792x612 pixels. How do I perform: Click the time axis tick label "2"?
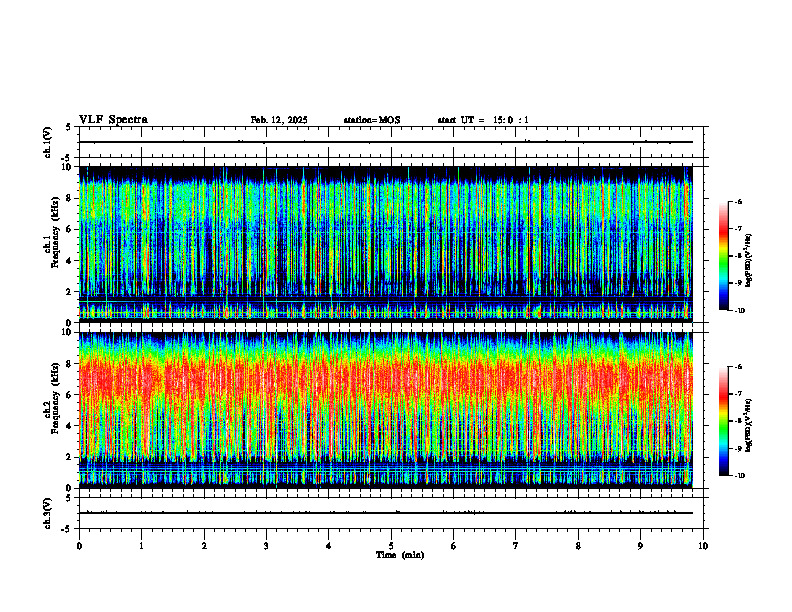point(204,546)
